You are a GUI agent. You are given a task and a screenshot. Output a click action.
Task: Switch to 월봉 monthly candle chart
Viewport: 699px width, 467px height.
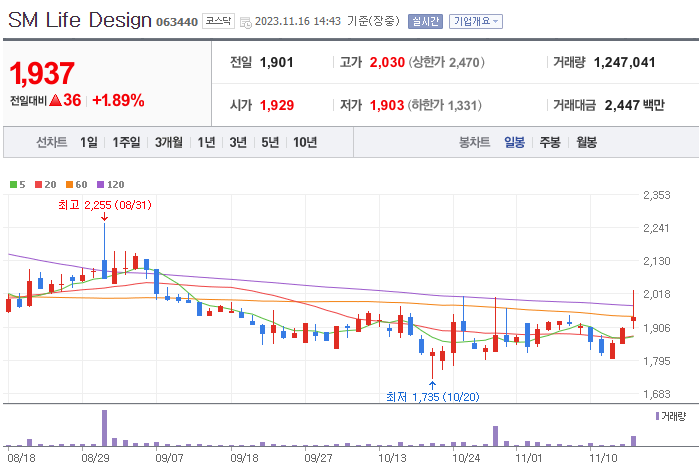(586, 143)
